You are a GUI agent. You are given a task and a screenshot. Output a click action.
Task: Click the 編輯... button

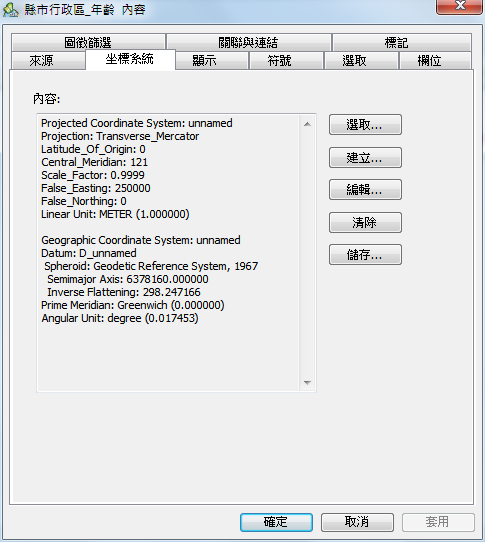point(365,189)
